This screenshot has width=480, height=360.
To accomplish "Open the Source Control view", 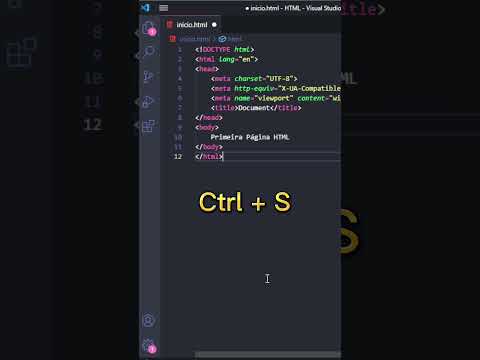I will point(149,77).
